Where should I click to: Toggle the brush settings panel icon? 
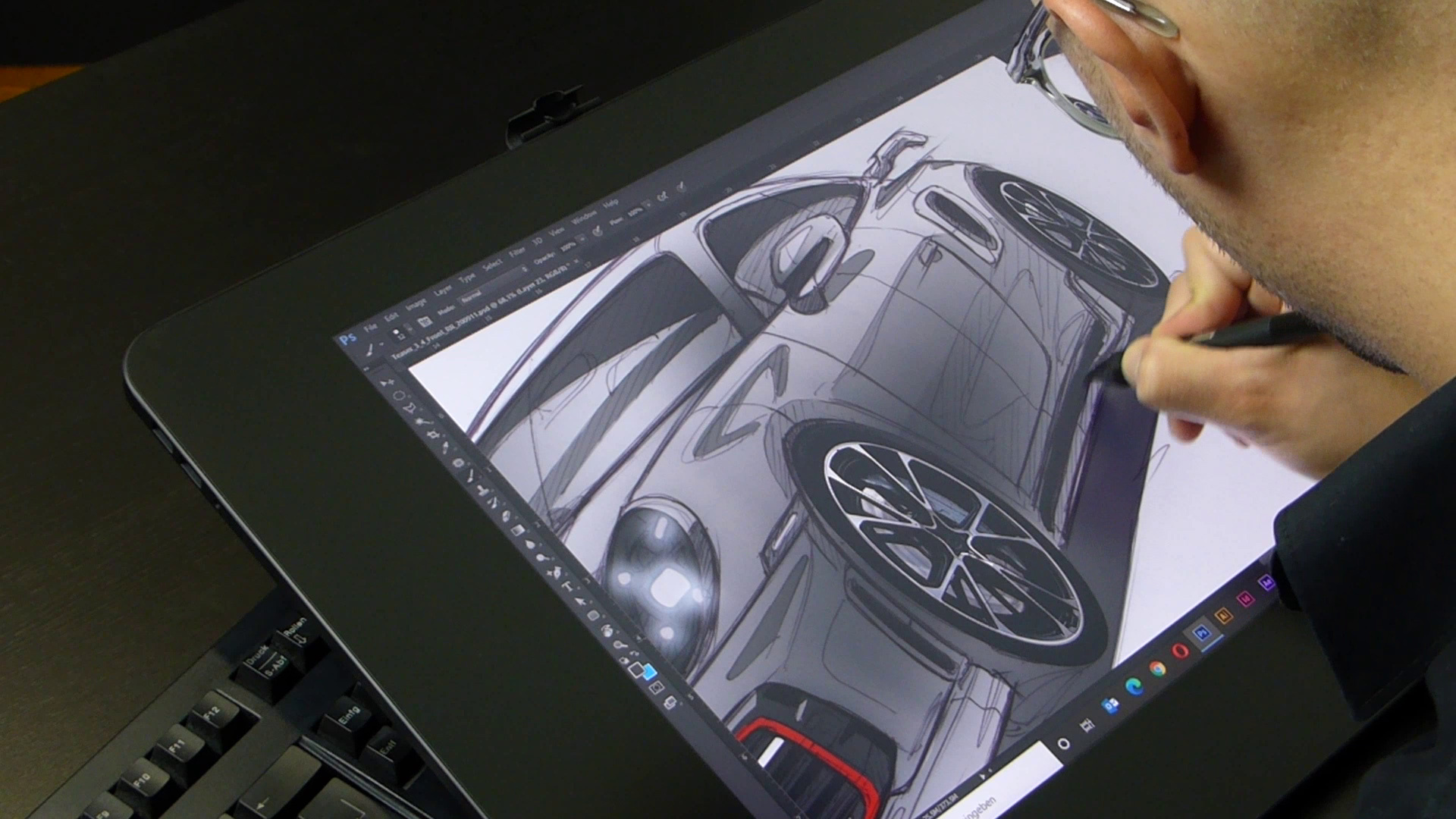tap(425, 322)
